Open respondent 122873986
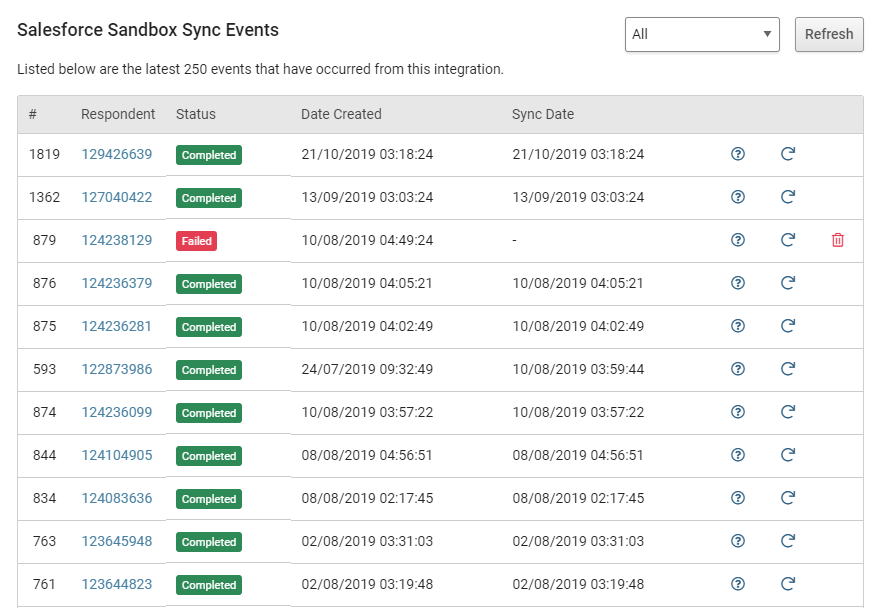Viewport: 885px width, 608px height. (x=117, y=369)
